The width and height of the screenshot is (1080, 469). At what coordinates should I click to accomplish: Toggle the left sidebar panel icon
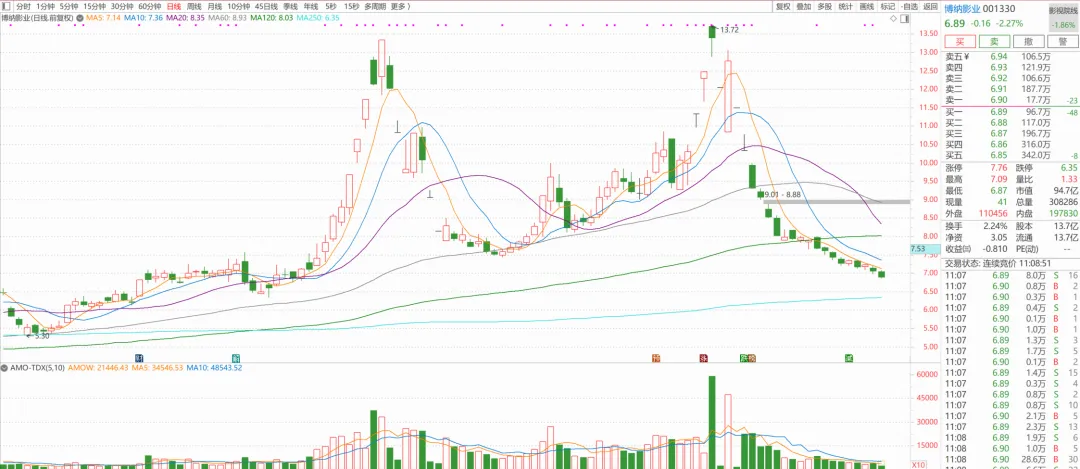pos(6,6)
